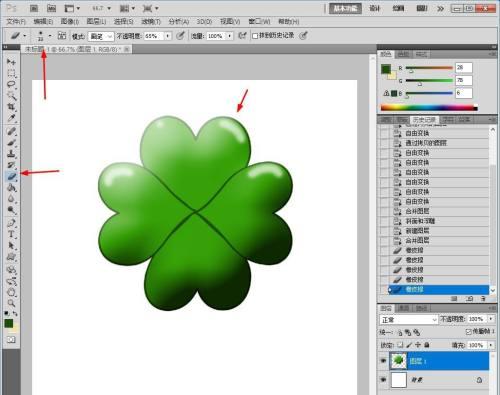Toggle the 传播帧 1 checkbox
Image resolution: width=500 pixels, height=395 pixels.
(x=468, y=332)
